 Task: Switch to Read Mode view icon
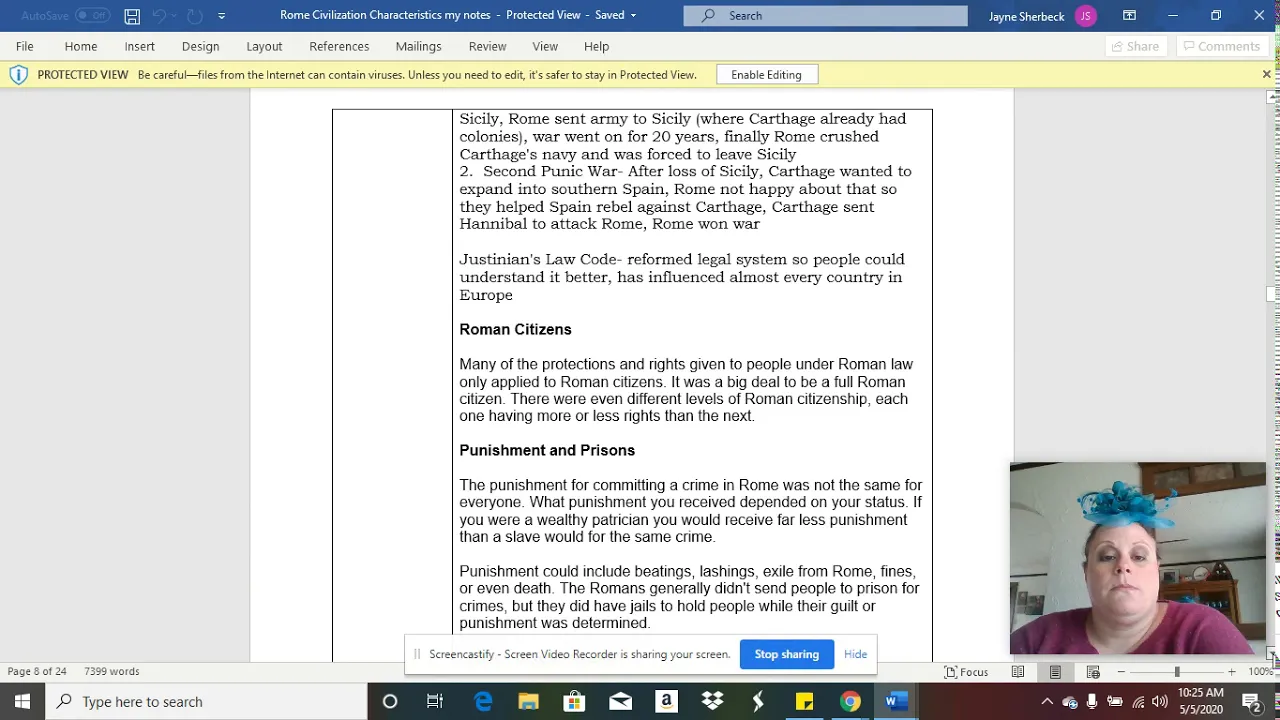pyautogui.click(x=1017, y=672)
